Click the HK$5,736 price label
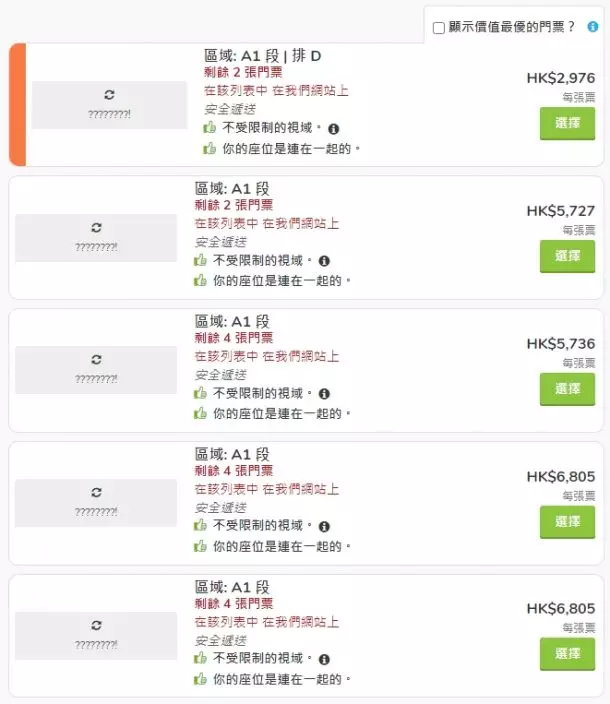Image resolution: width=610 pixels, height=704 pixels. click(x=560, y=344)
